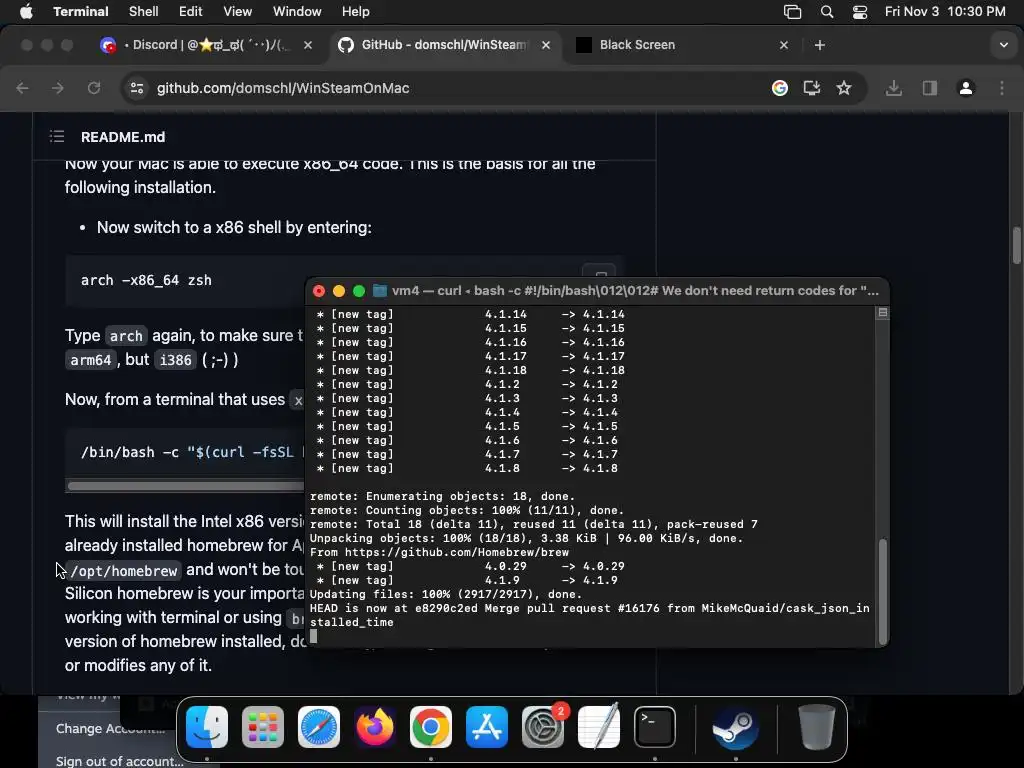Open the Trash from the Dock
Image resolution: width=1024 pixels, height=768 pixels.
816,727
